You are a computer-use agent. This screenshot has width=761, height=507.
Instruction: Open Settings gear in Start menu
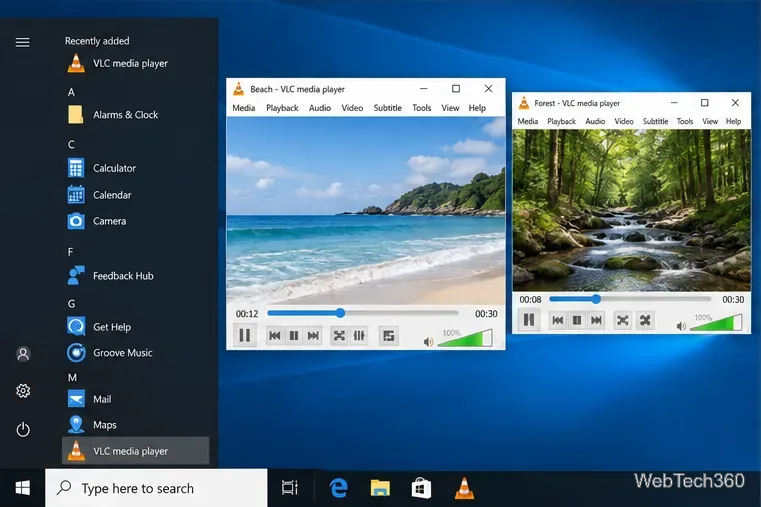(23, 391)
